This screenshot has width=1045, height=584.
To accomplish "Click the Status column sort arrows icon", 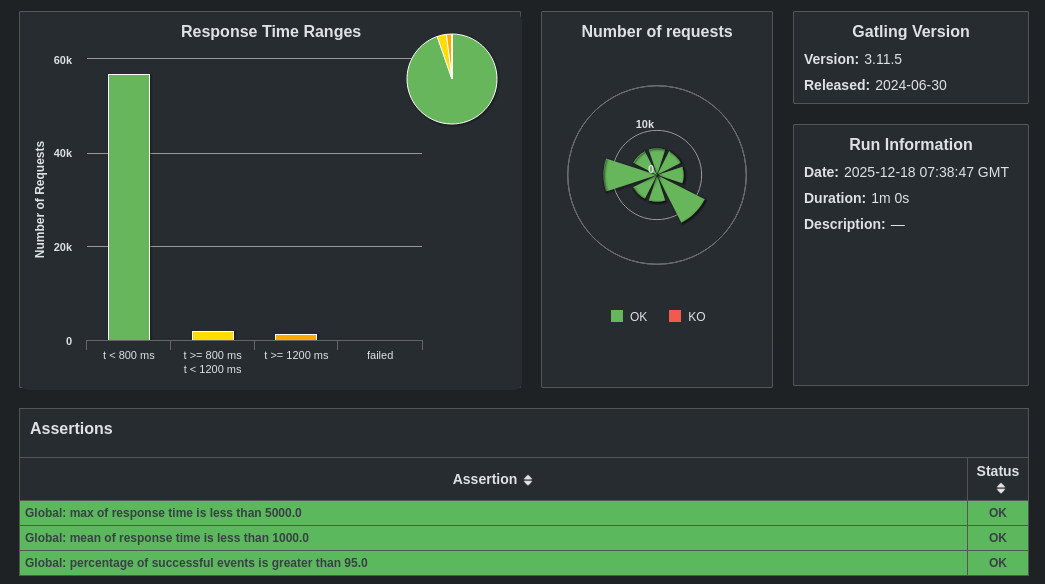I will pyautogui.click(x=1000, y=489).
